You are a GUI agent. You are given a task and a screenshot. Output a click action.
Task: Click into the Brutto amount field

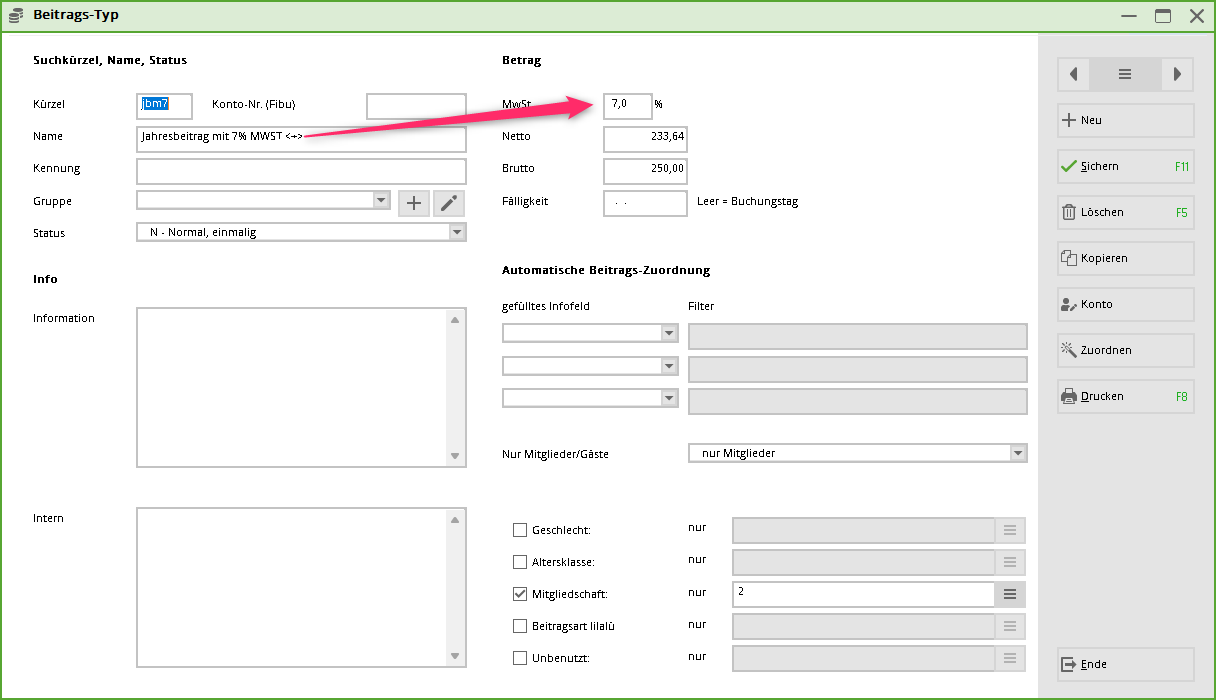pyautogui.click(x=645, y=169)
